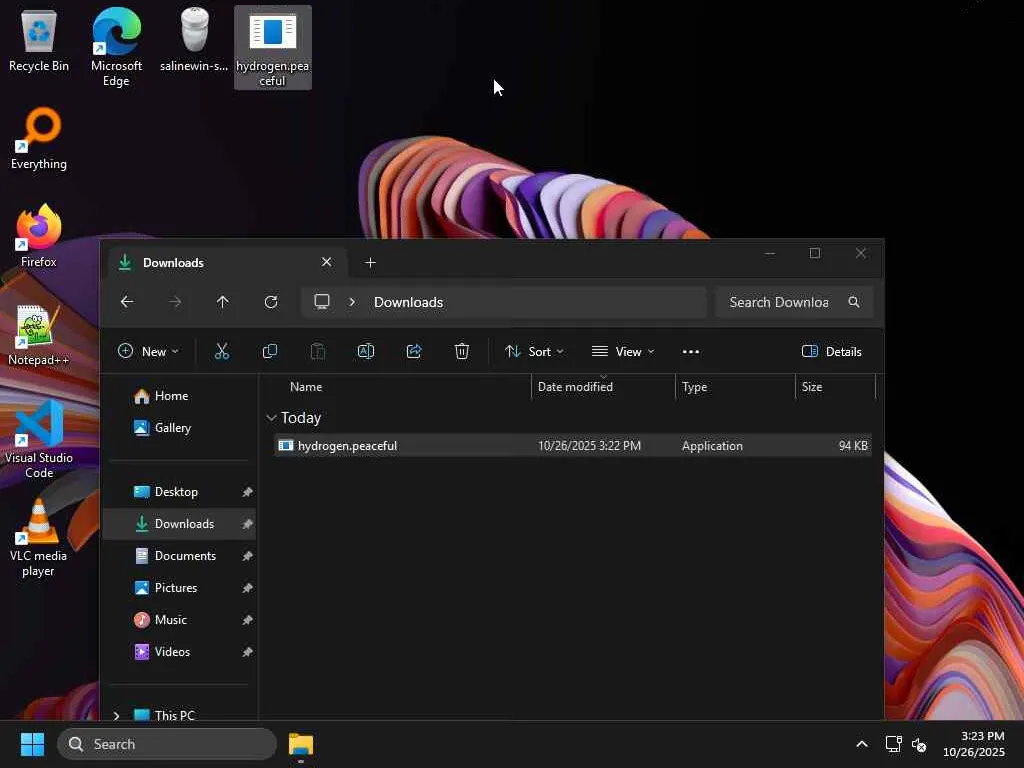Screen dimensions: 1024x768
Task: Click the Cut scissors icon in toolbar
Action: (x=222, y=351)
